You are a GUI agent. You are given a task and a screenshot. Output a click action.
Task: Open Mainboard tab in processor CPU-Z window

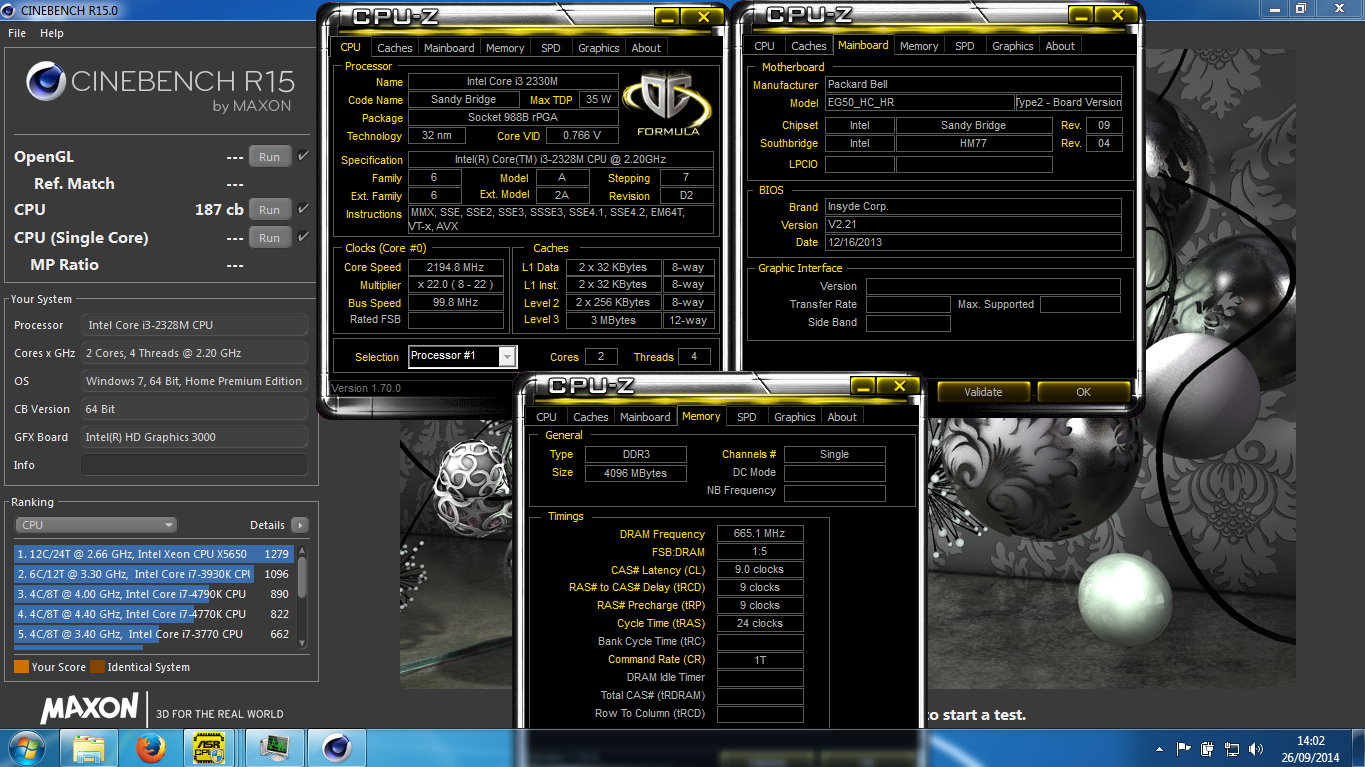(x=450, y=48)
